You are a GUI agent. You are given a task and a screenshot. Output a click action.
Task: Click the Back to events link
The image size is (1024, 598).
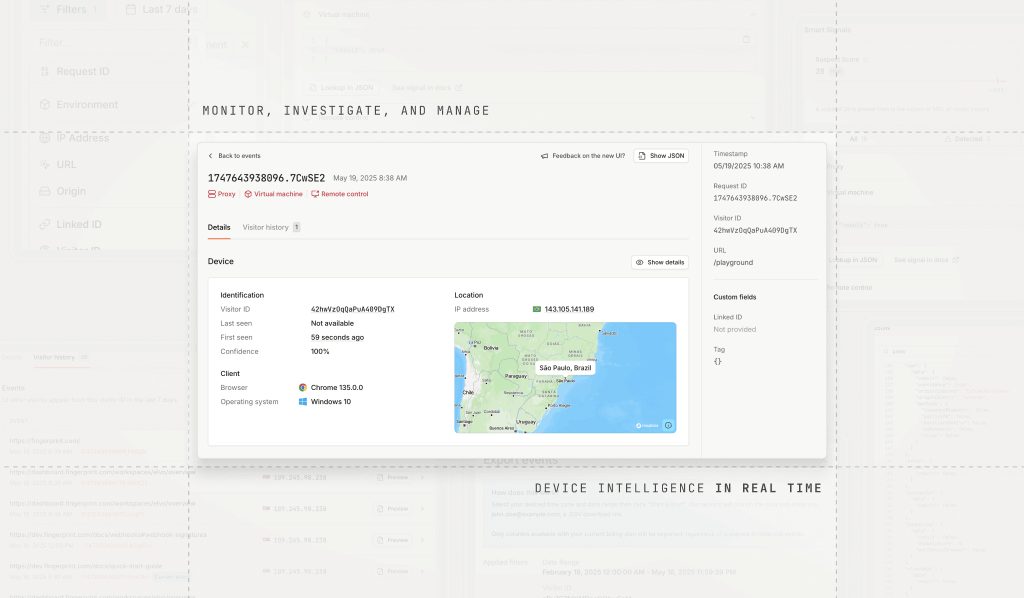pos(234,156)
